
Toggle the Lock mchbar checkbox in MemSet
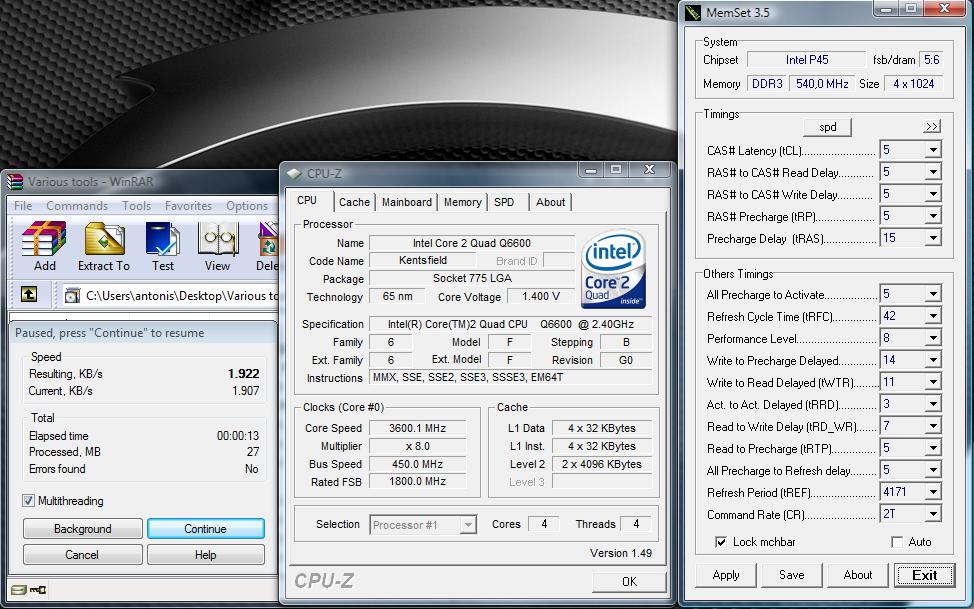(721, 542)
